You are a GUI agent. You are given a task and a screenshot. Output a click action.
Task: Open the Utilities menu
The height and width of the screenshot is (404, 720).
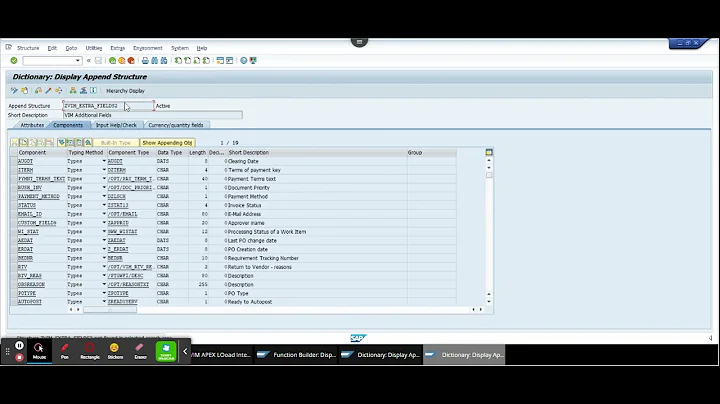tap(94, 48)
